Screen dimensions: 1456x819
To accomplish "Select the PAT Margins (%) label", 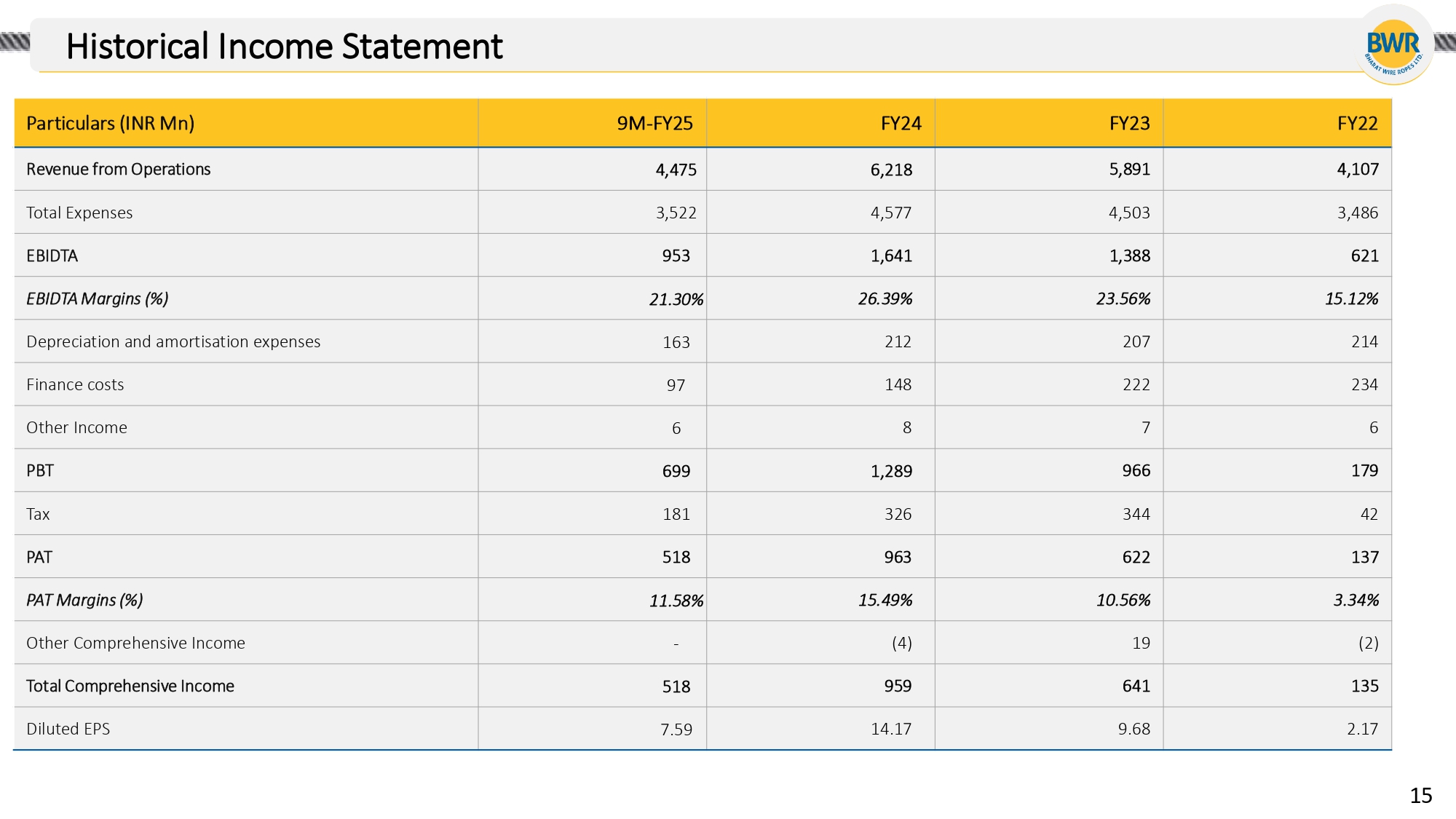I will click(x=84, y=600).
